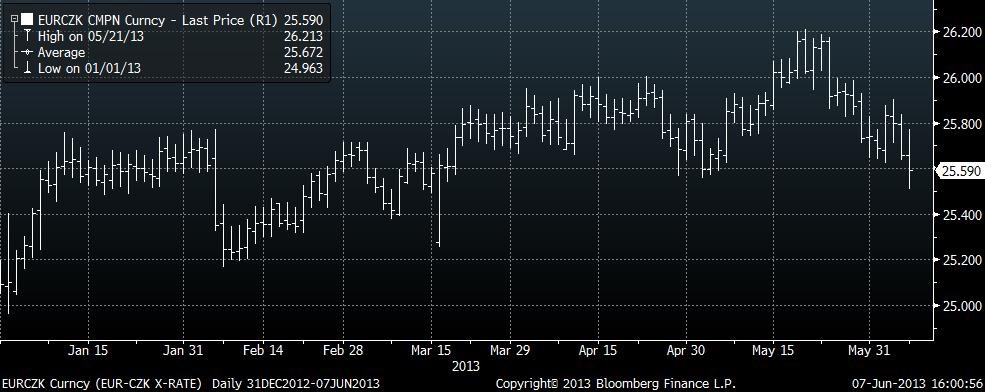Click the High marker icon in legend

27,36
